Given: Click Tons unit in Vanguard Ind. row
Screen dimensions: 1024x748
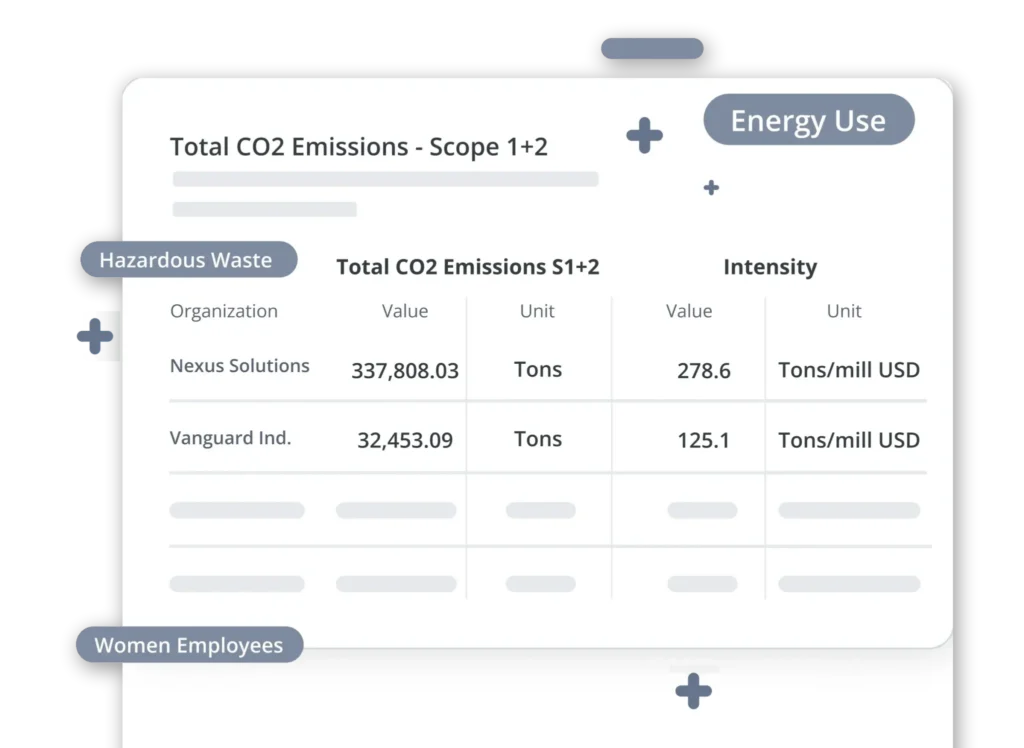Looking at the screenshot, I should 537,439.
